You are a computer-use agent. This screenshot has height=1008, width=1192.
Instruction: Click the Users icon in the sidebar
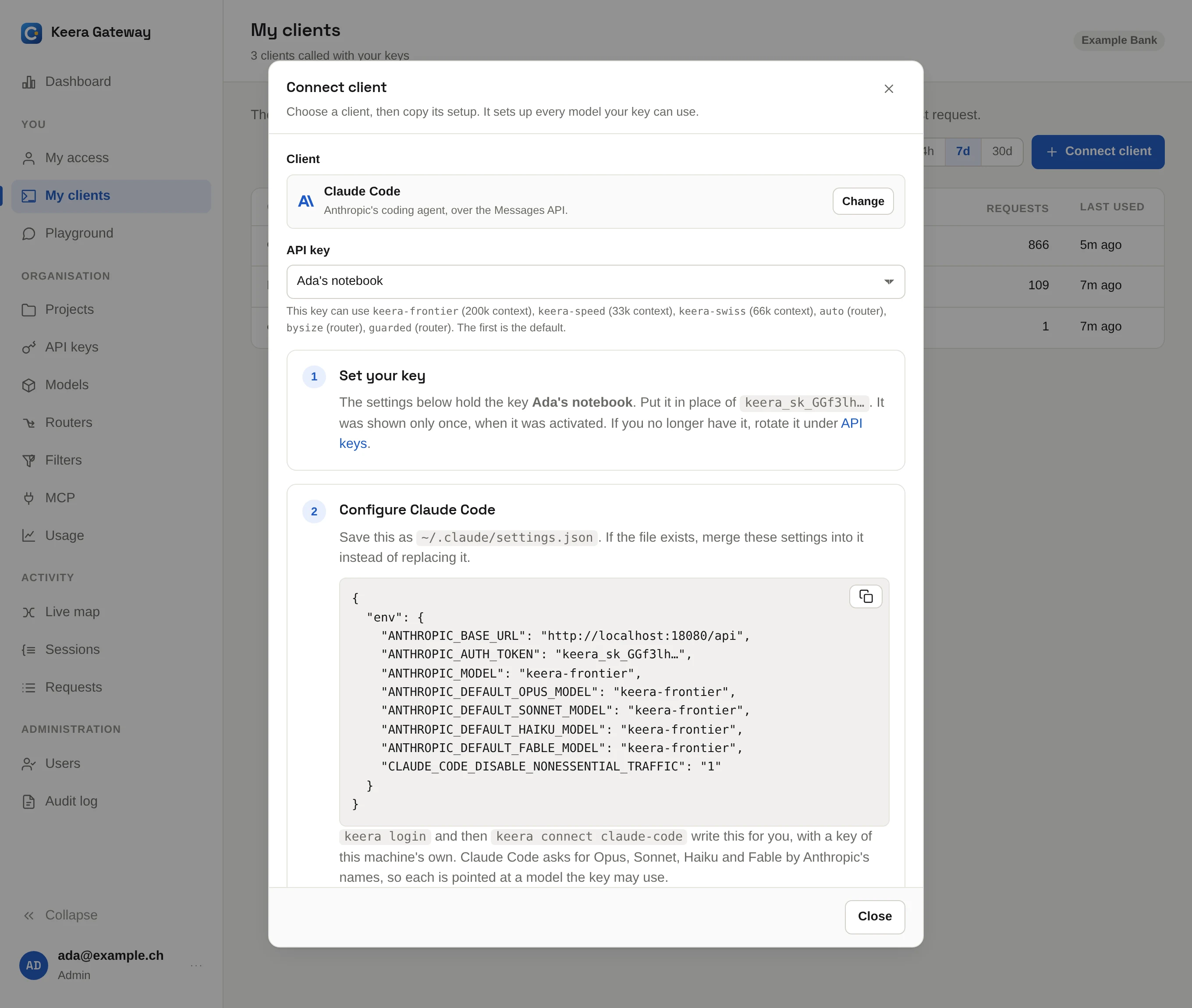[x=28, y=764]
